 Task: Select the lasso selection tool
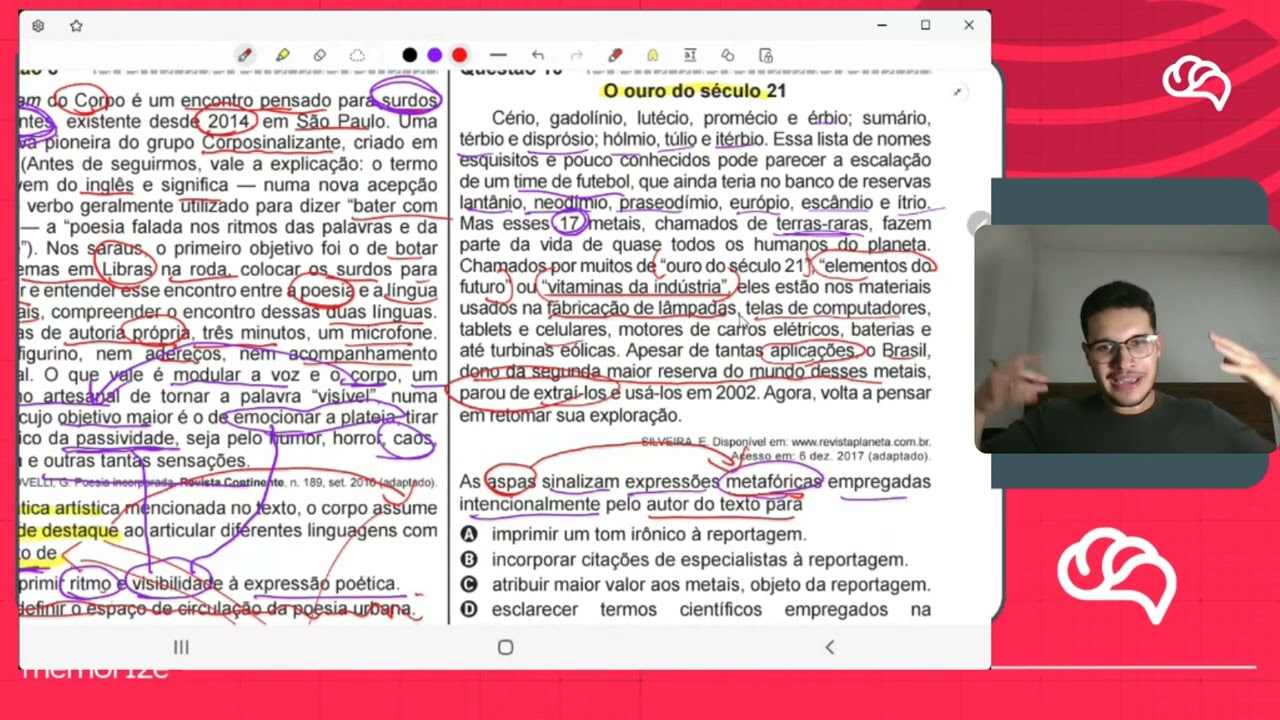(357, 55)
